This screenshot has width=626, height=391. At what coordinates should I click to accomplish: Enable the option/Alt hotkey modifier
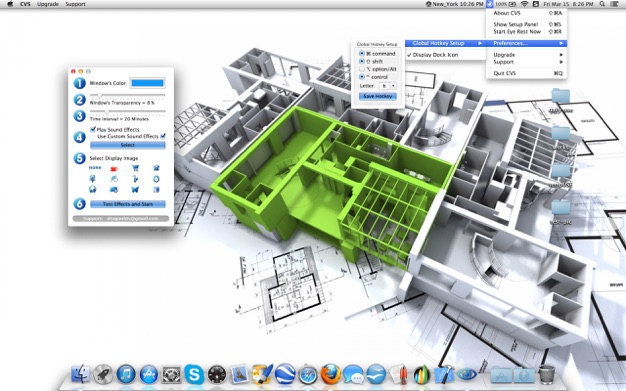click(x=362, y=69)
